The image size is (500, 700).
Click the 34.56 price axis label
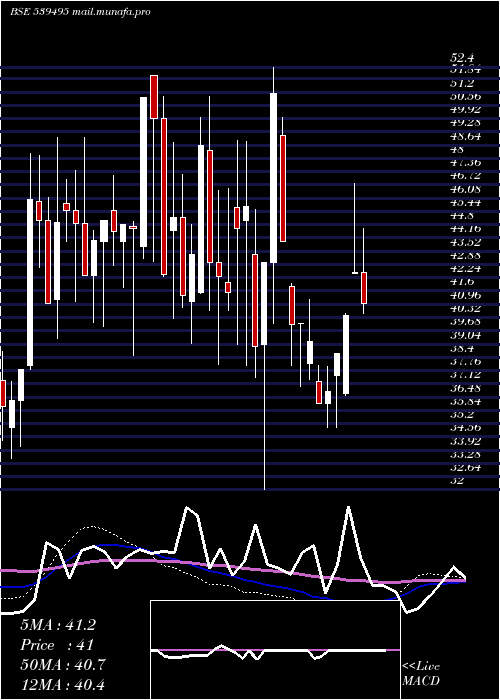pyautogui.click(x=466, y=427)
